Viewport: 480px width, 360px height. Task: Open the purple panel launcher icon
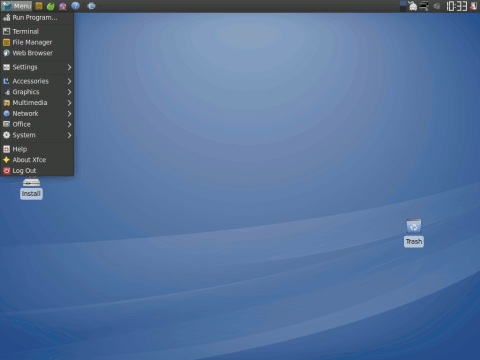[63, 6]
